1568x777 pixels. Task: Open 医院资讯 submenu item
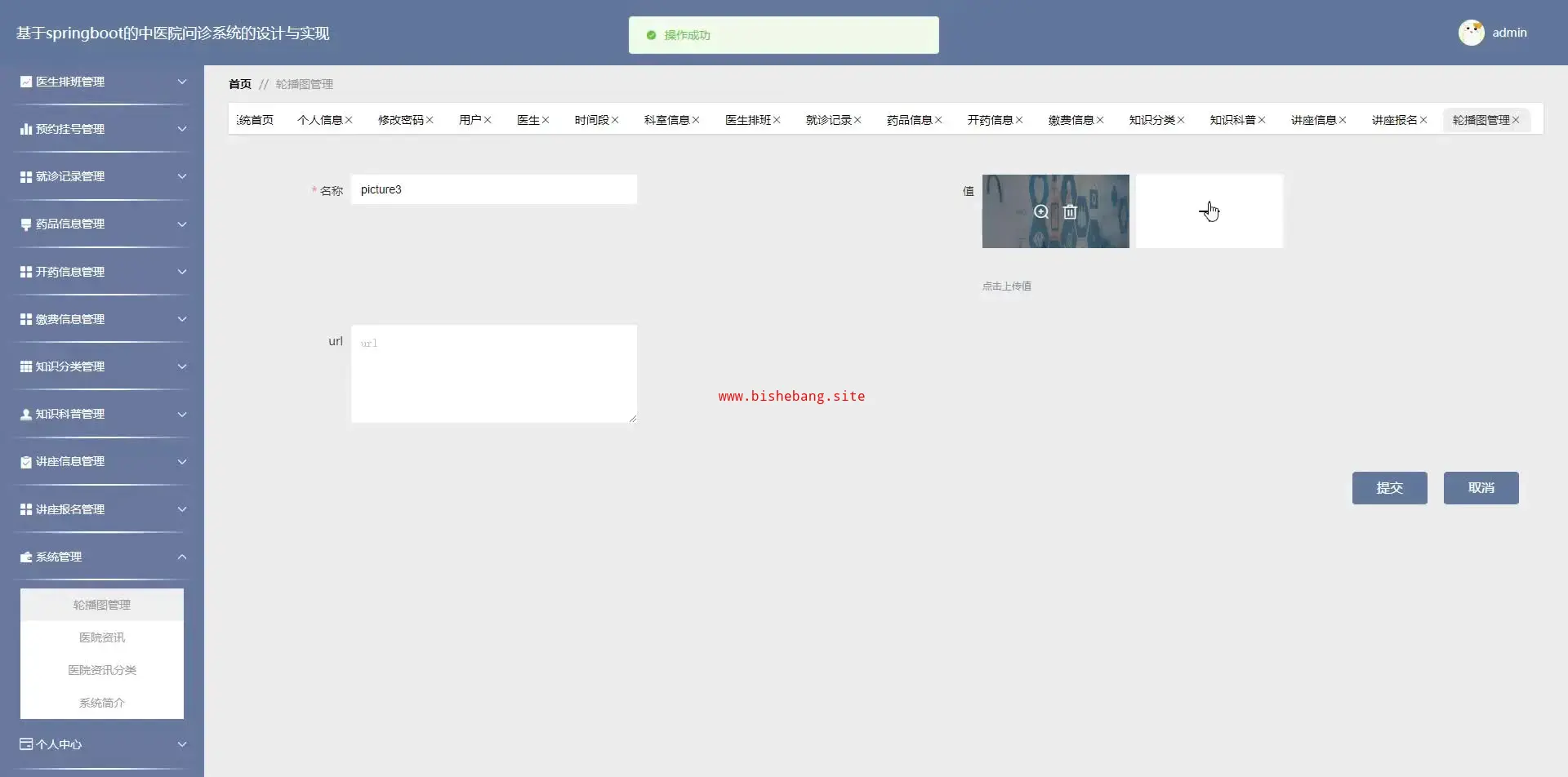(102, 637)
